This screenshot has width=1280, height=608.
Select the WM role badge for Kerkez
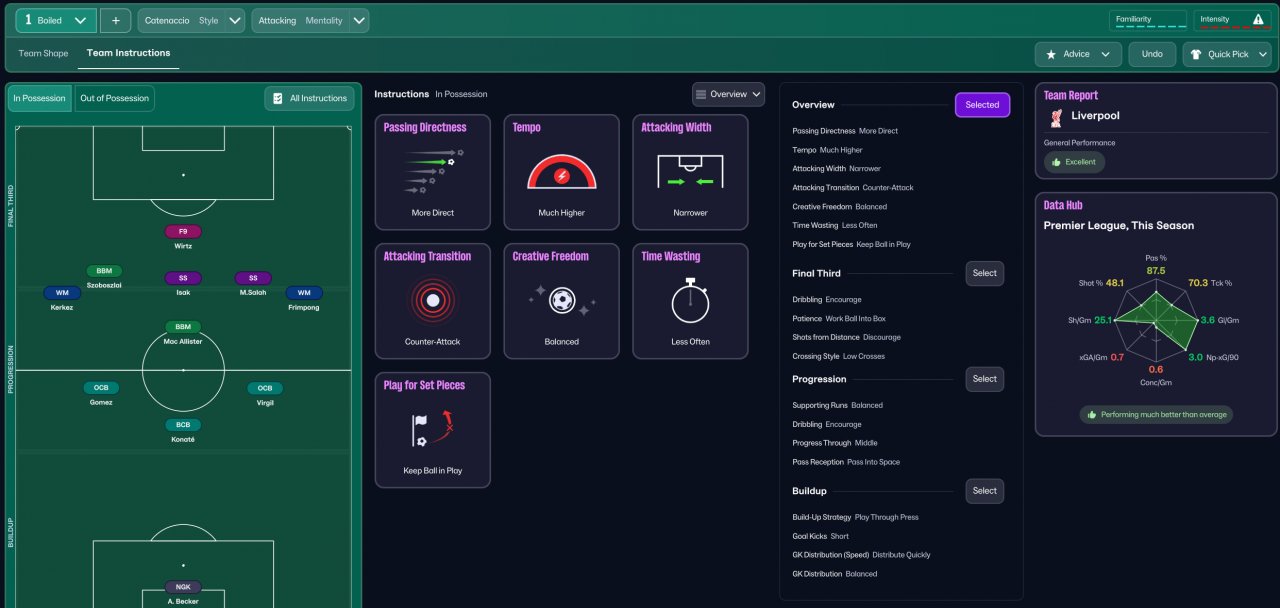click(x=62, y=293)
